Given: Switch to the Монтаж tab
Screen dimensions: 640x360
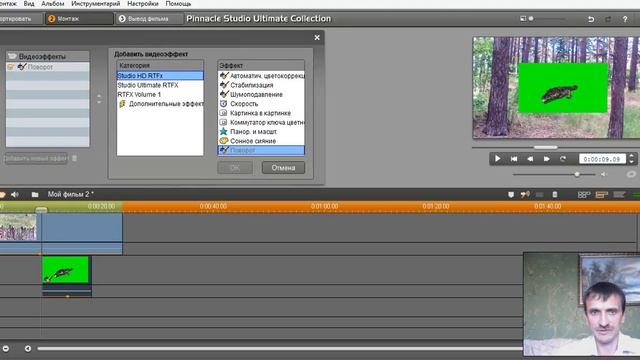Looking at the screenshot, I should click(x=79, y=19).
